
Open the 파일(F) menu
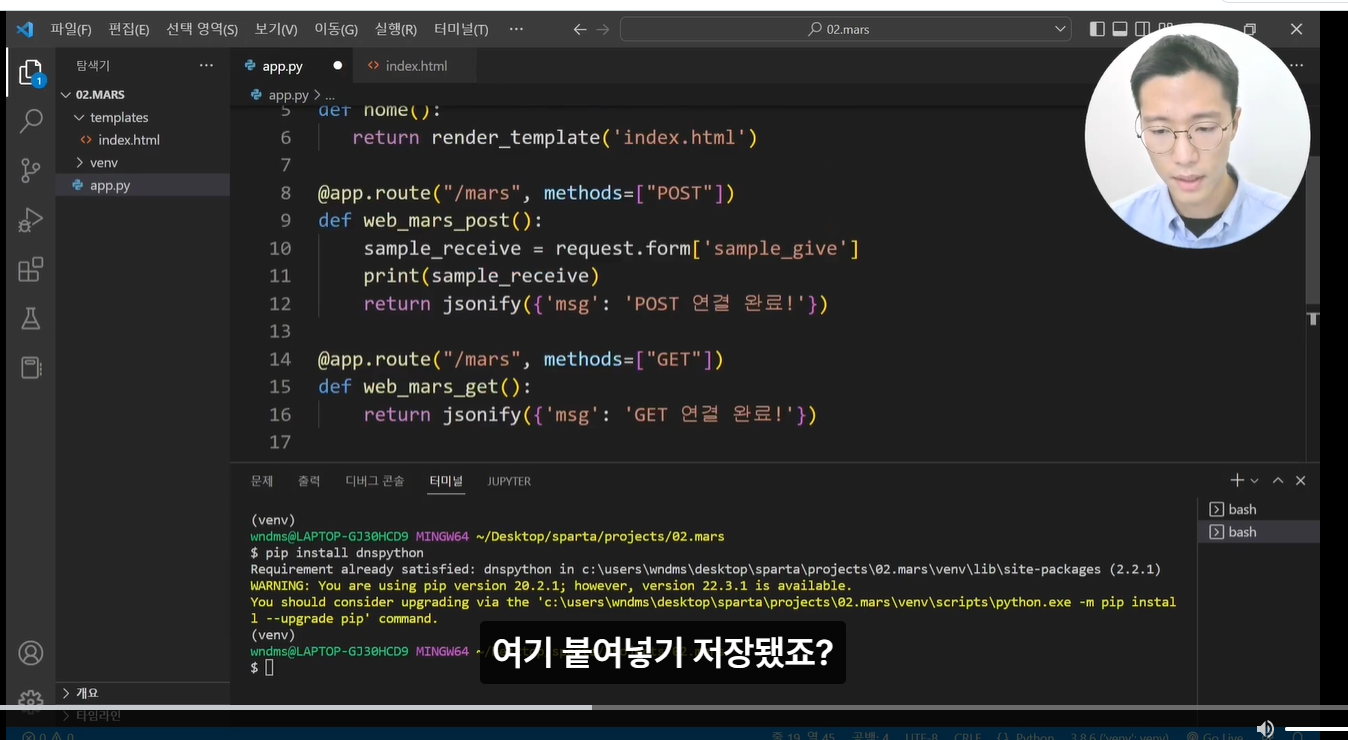point(71,29)
